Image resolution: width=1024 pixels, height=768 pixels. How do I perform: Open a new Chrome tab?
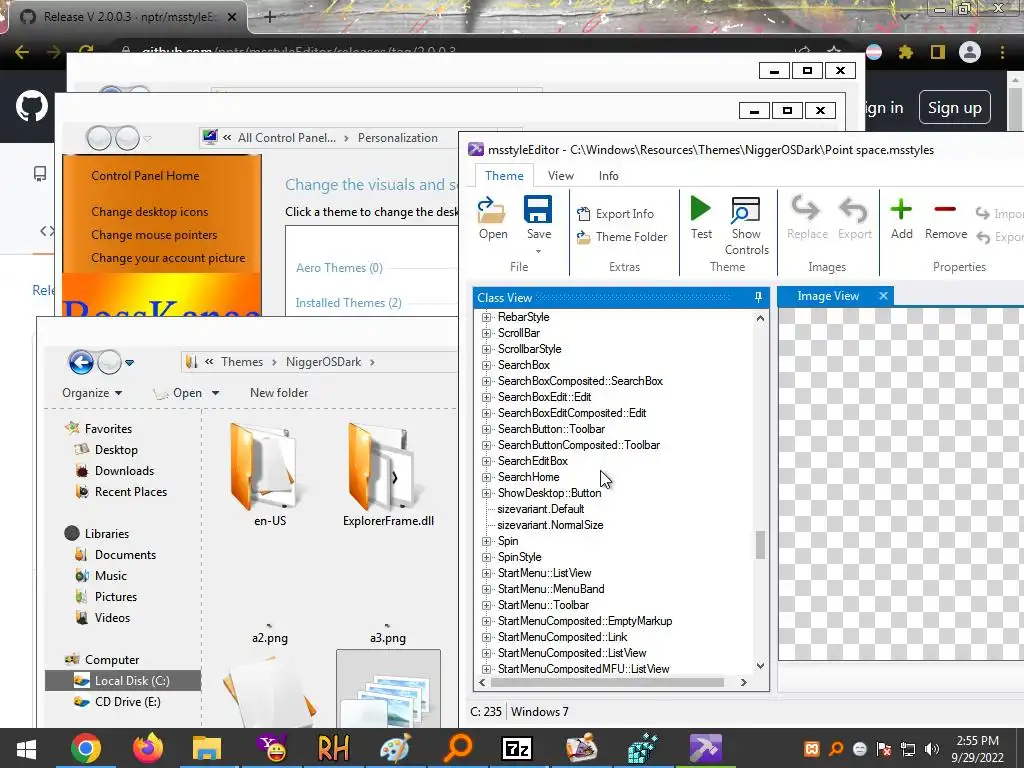point(270,17)
